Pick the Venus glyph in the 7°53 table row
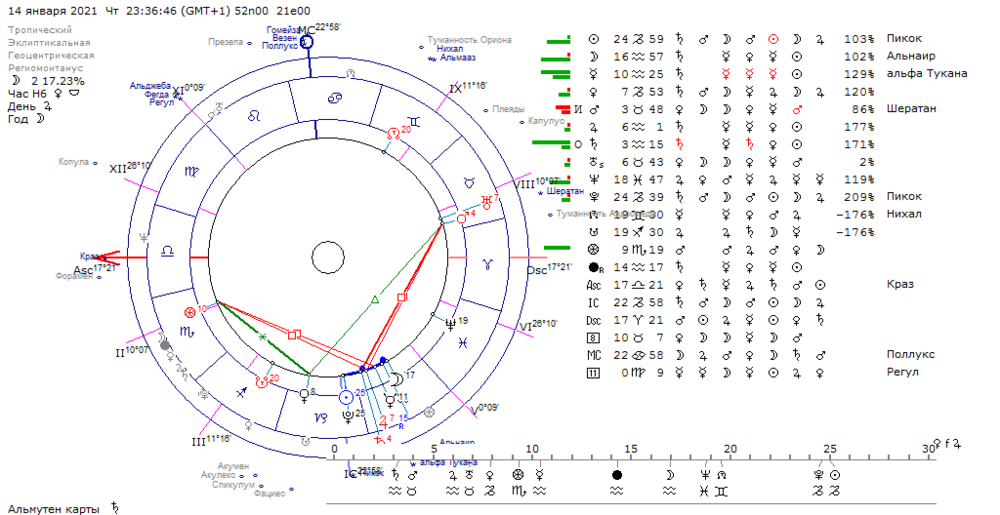 (x=593, y=92)
